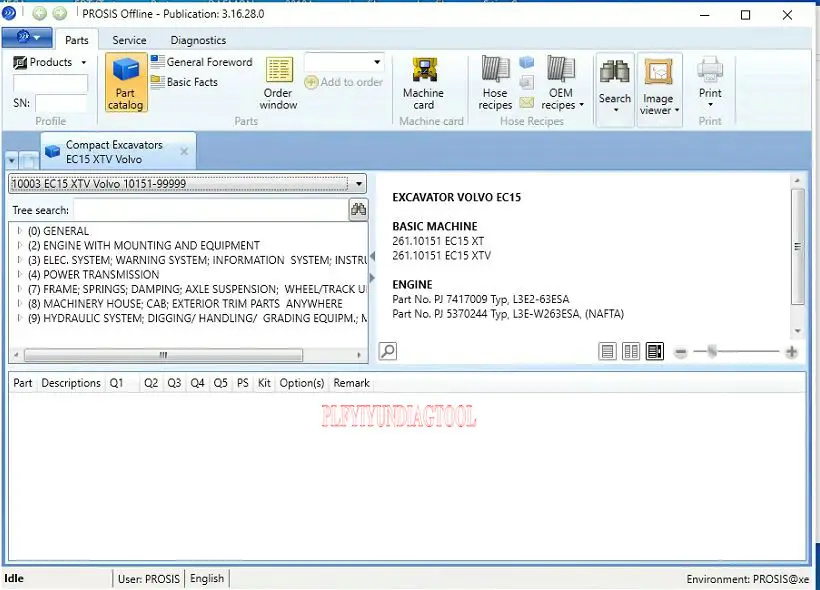The image size is (820, 590).
Task: Click the envelope icon in Hose Recipes
Action: [x=527, y=103]
